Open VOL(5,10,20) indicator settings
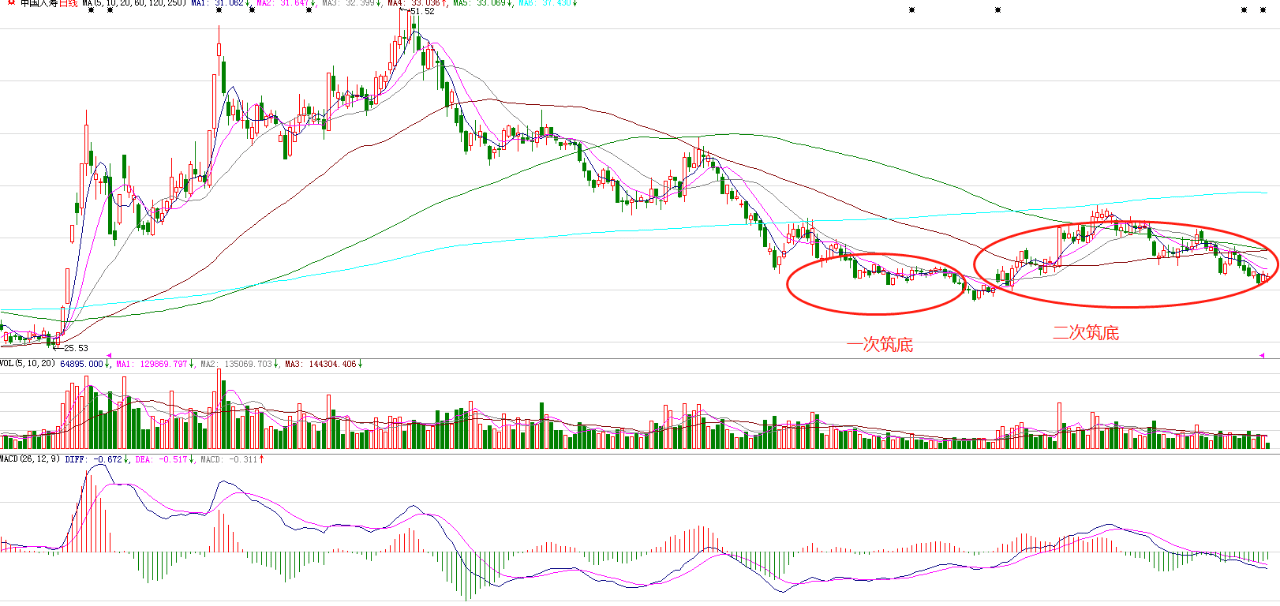The height and width of the screenshot is (606, 1280). (x=28, y=365)
